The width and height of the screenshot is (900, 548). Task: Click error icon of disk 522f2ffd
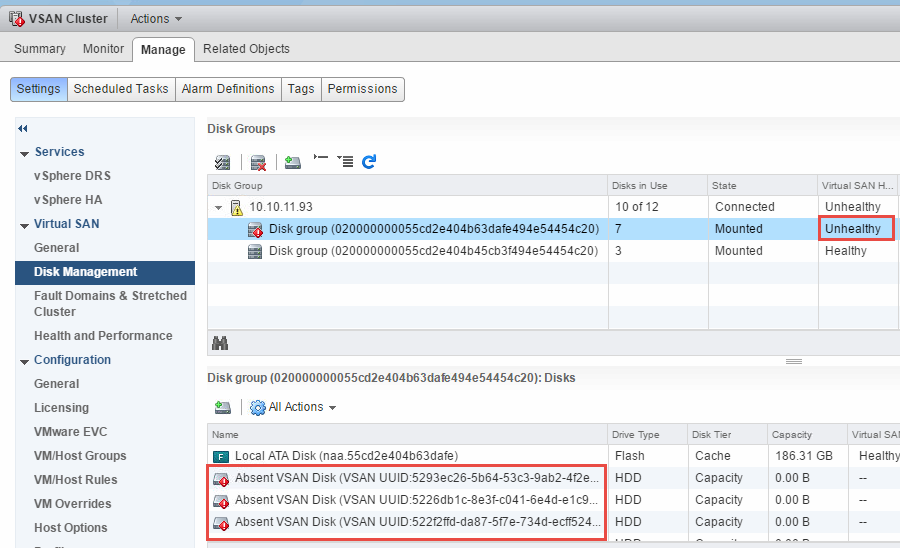(221, 523)
